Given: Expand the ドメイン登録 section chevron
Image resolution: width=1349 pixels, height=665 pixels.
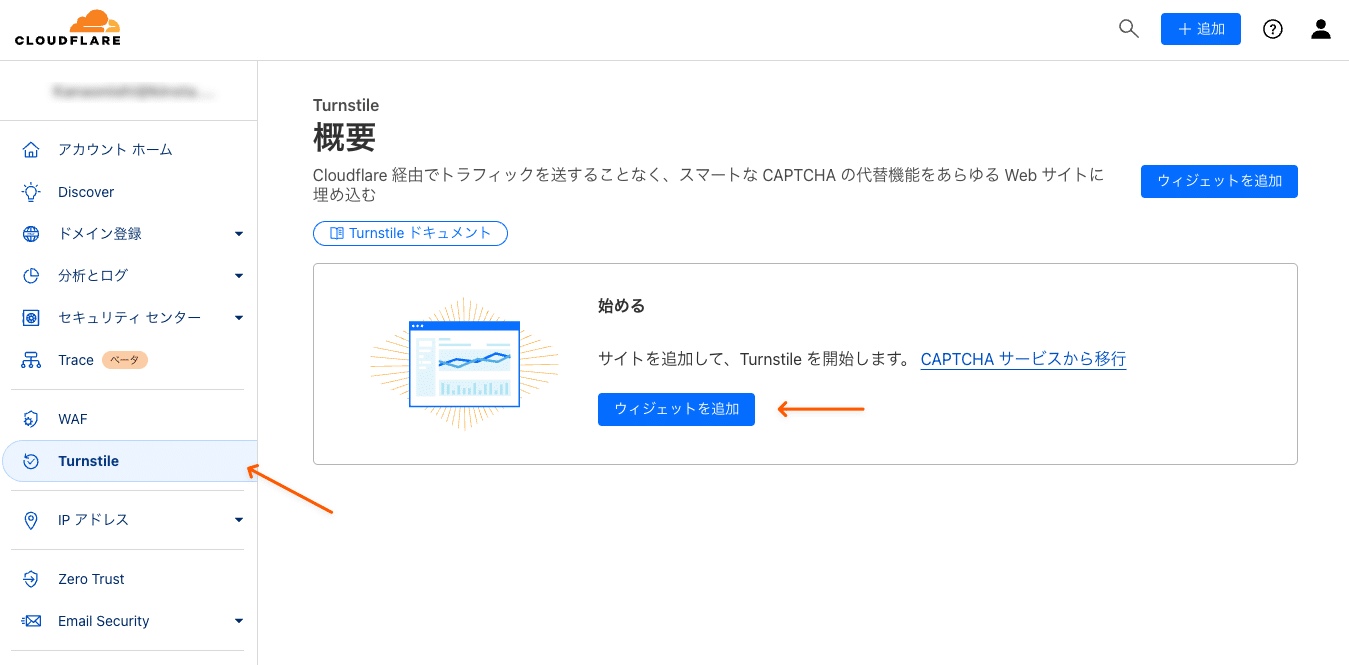Looking at the screenshot, I should 239,233.
